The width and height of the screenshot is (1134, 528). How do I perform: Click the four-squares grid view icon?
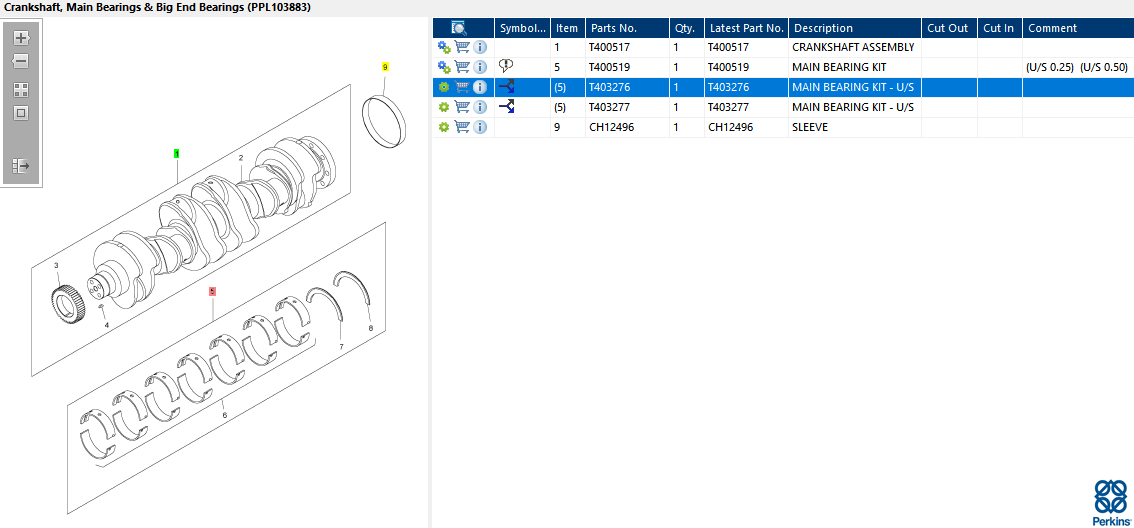click(x=21, y=90)
